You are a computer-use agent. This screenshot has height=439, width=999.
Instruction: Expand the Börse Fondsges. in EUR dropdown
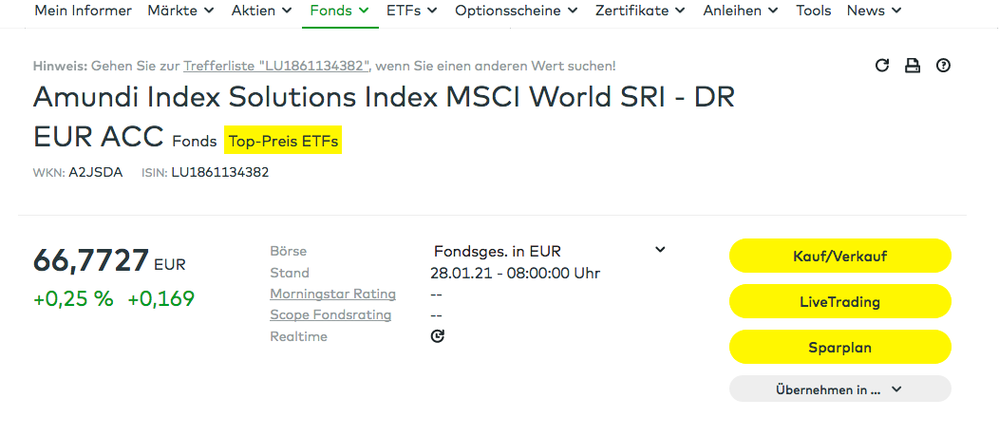click(659, 250)
